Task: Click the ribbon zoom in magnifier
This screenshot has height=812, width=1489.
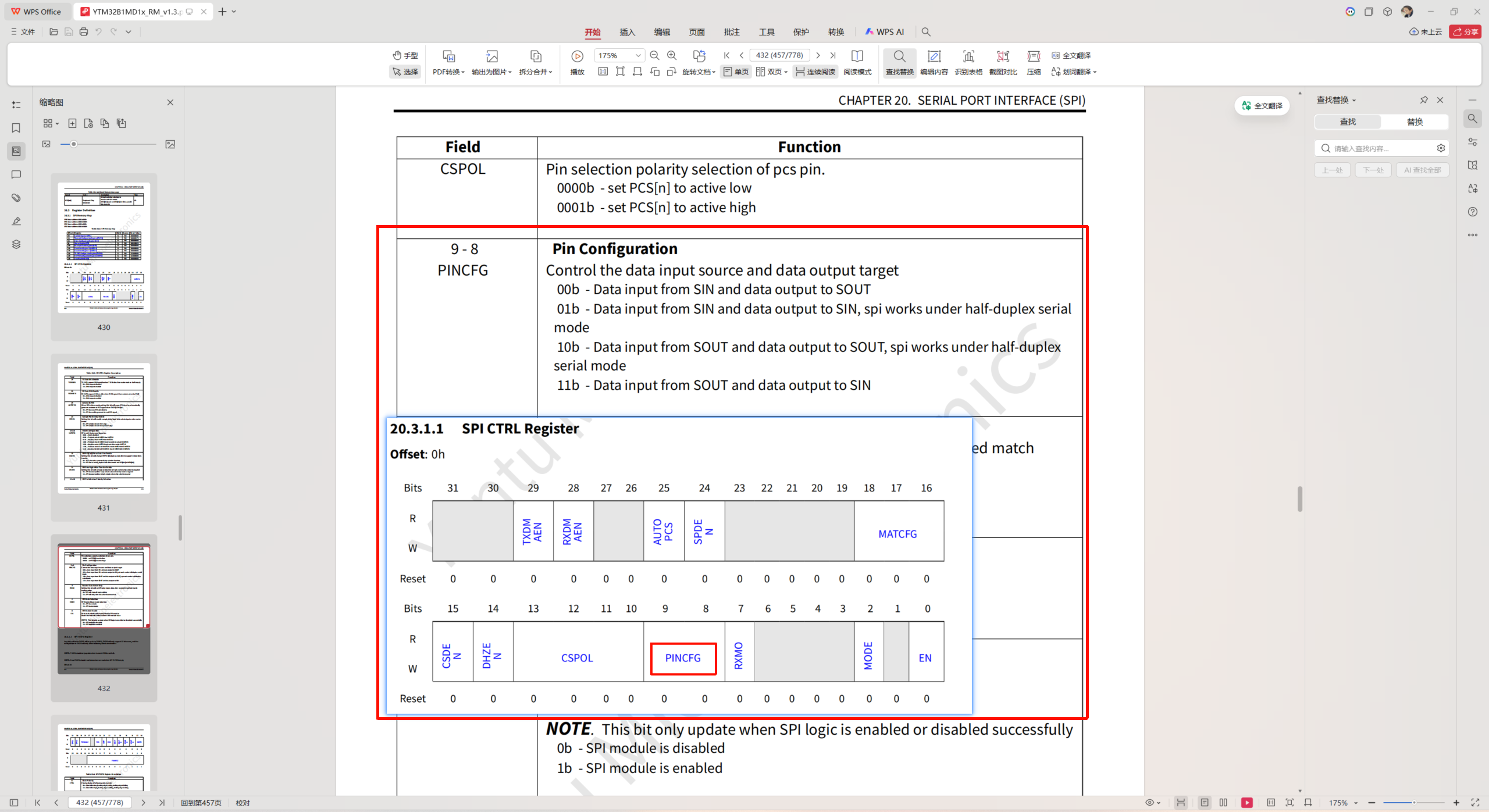Action: (x=672, y=55)
